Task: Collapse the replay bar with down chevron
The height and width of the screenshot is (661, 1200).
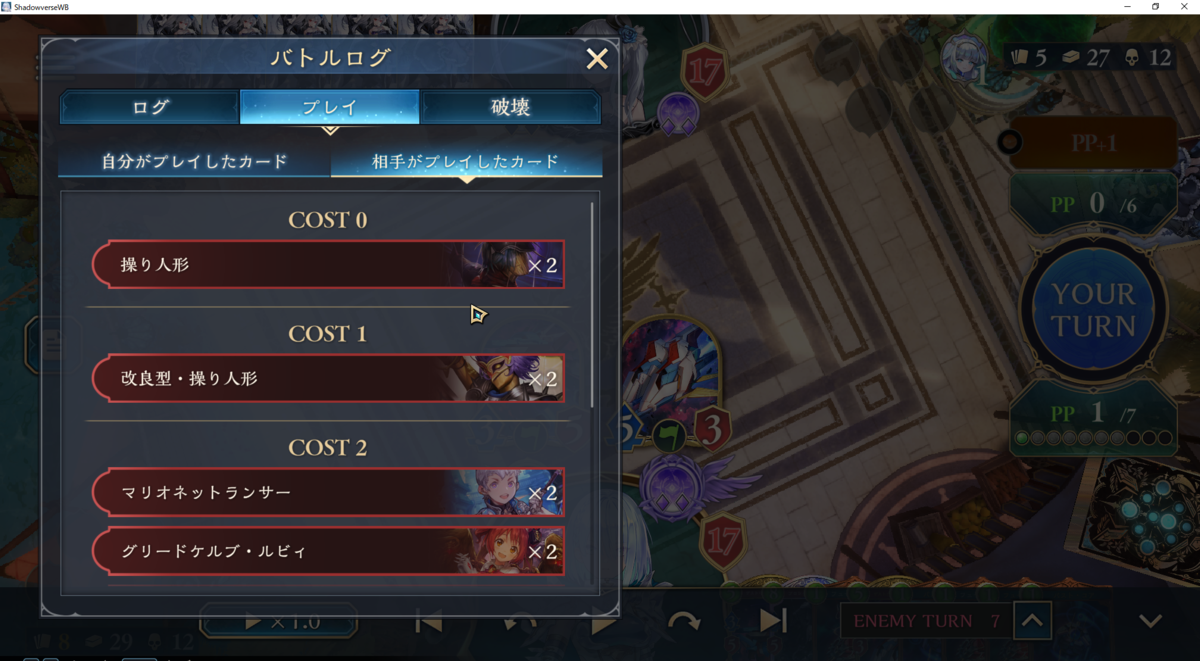Action: tap(1151, 621)
